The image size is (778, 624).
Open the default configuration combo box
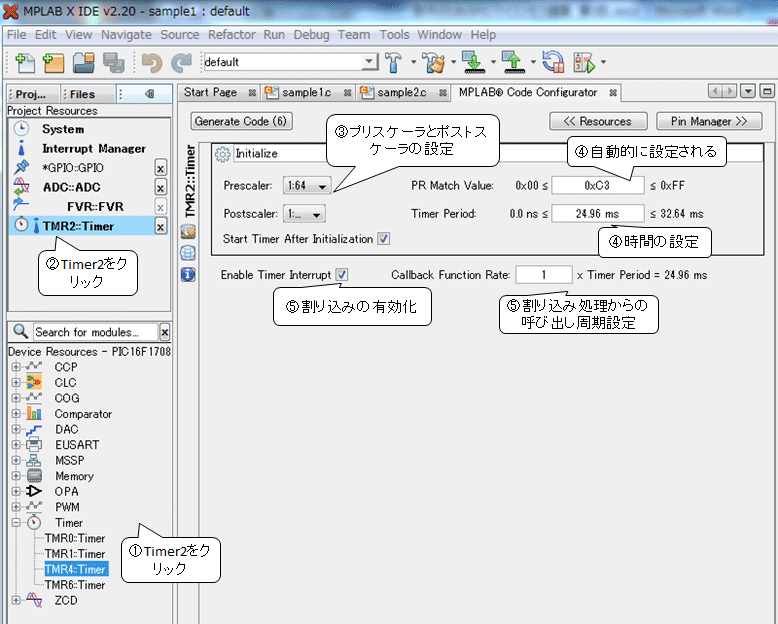coord(289,62)
